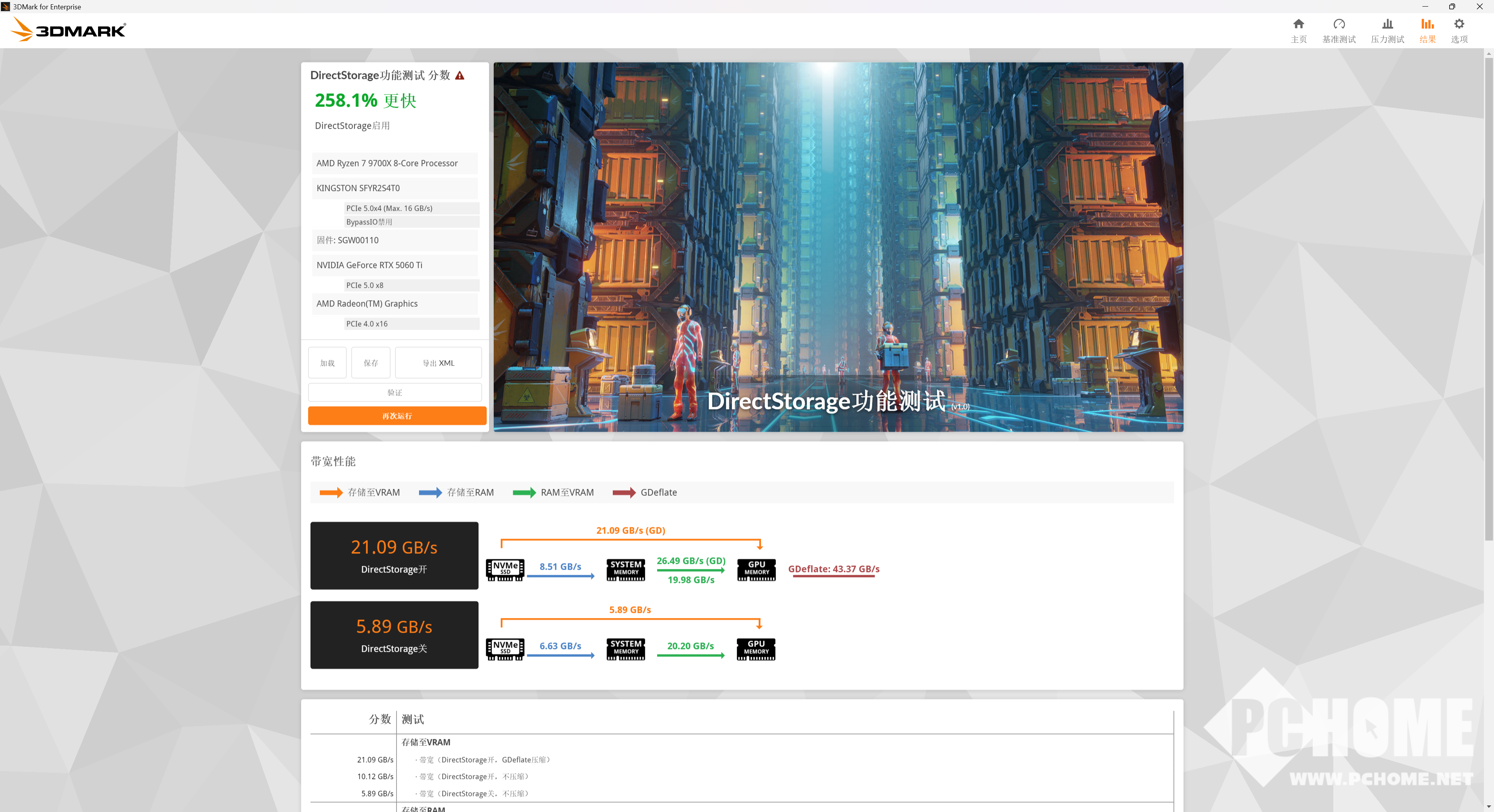Click the System Memory icon in DirectStorage开 row

pyautogui.click(x=626, y=569)
